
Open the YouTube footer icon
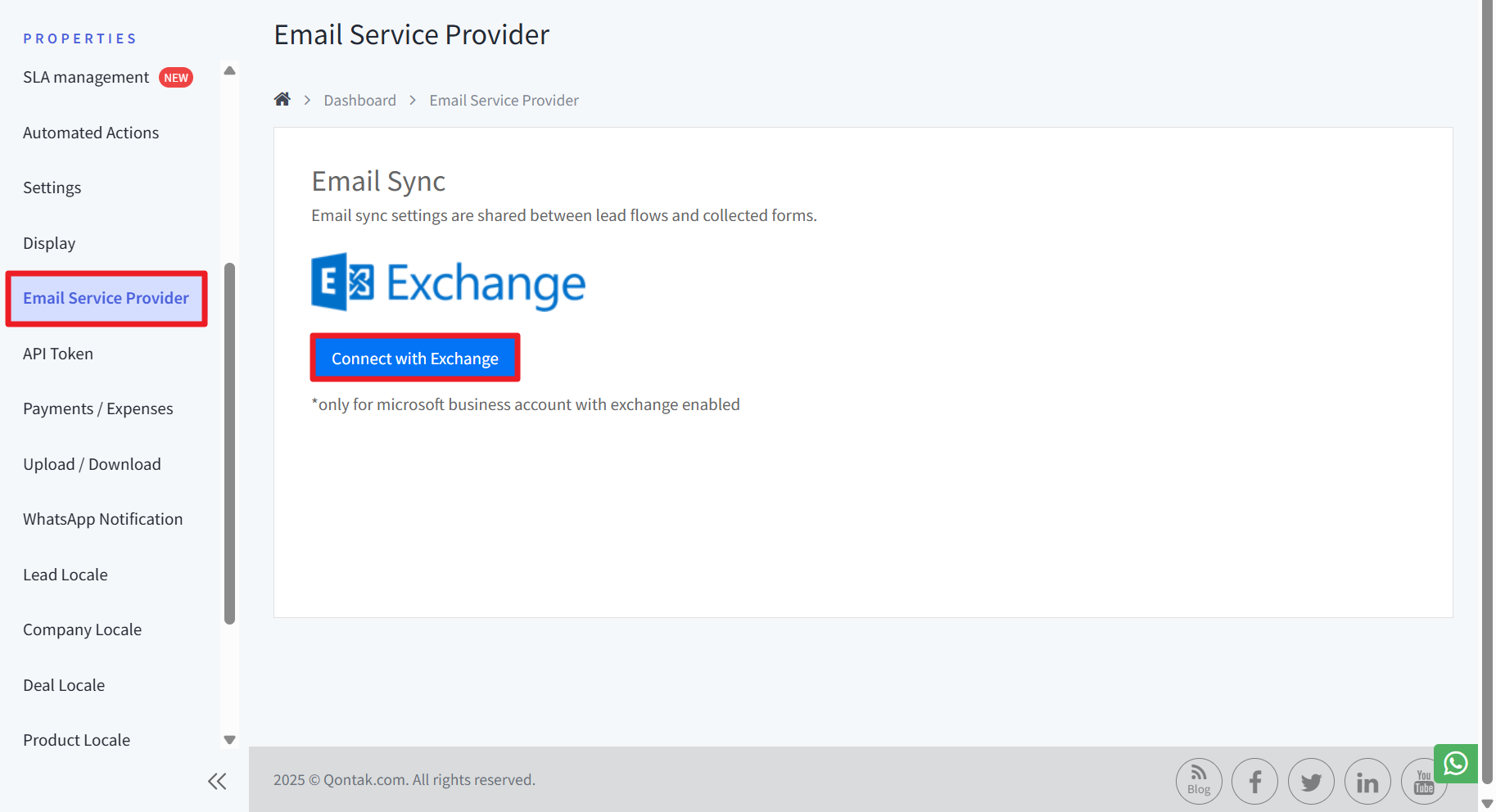(1421, 783)
